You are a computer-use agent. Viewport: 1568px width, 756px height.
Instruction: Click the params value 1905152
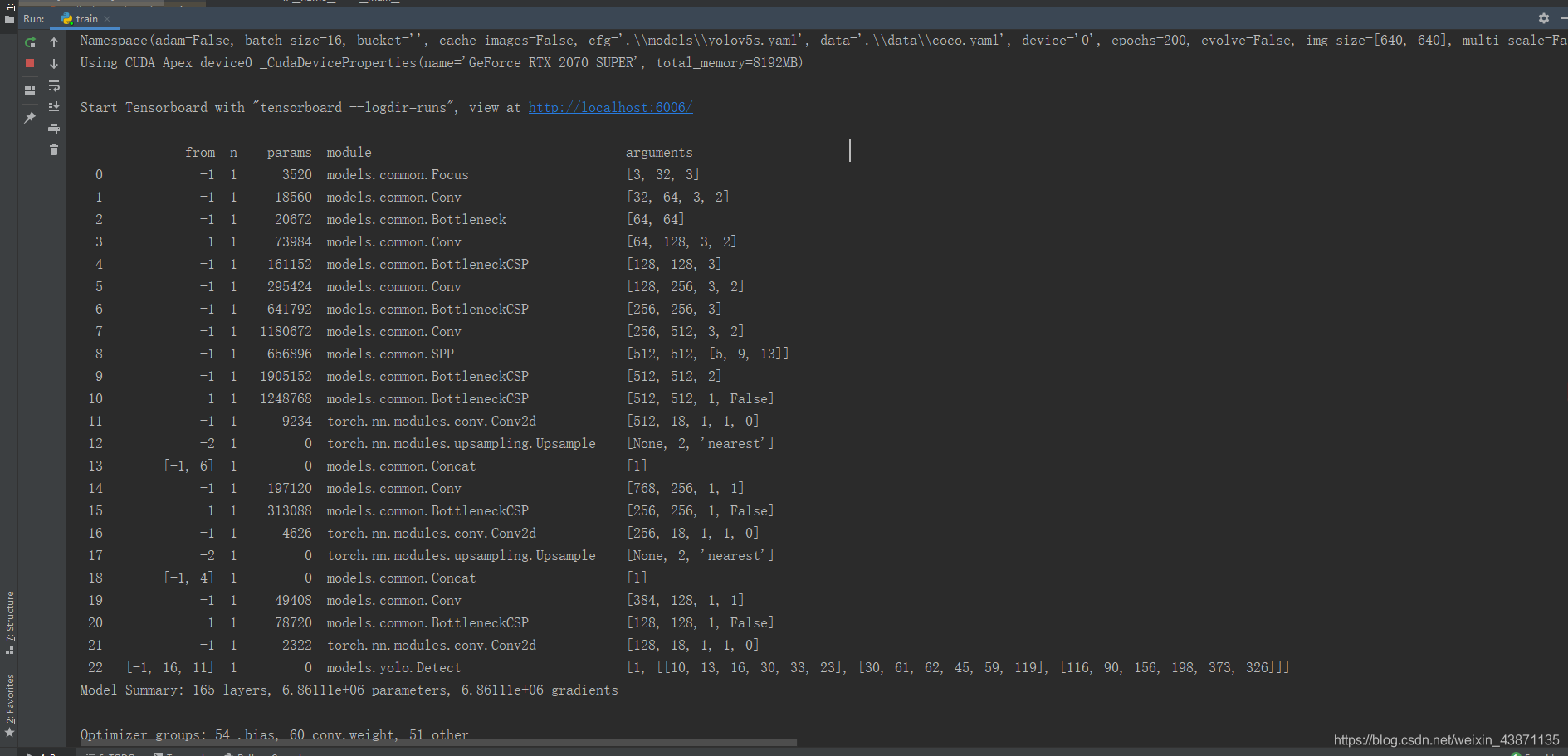click(x=286, y=376)
